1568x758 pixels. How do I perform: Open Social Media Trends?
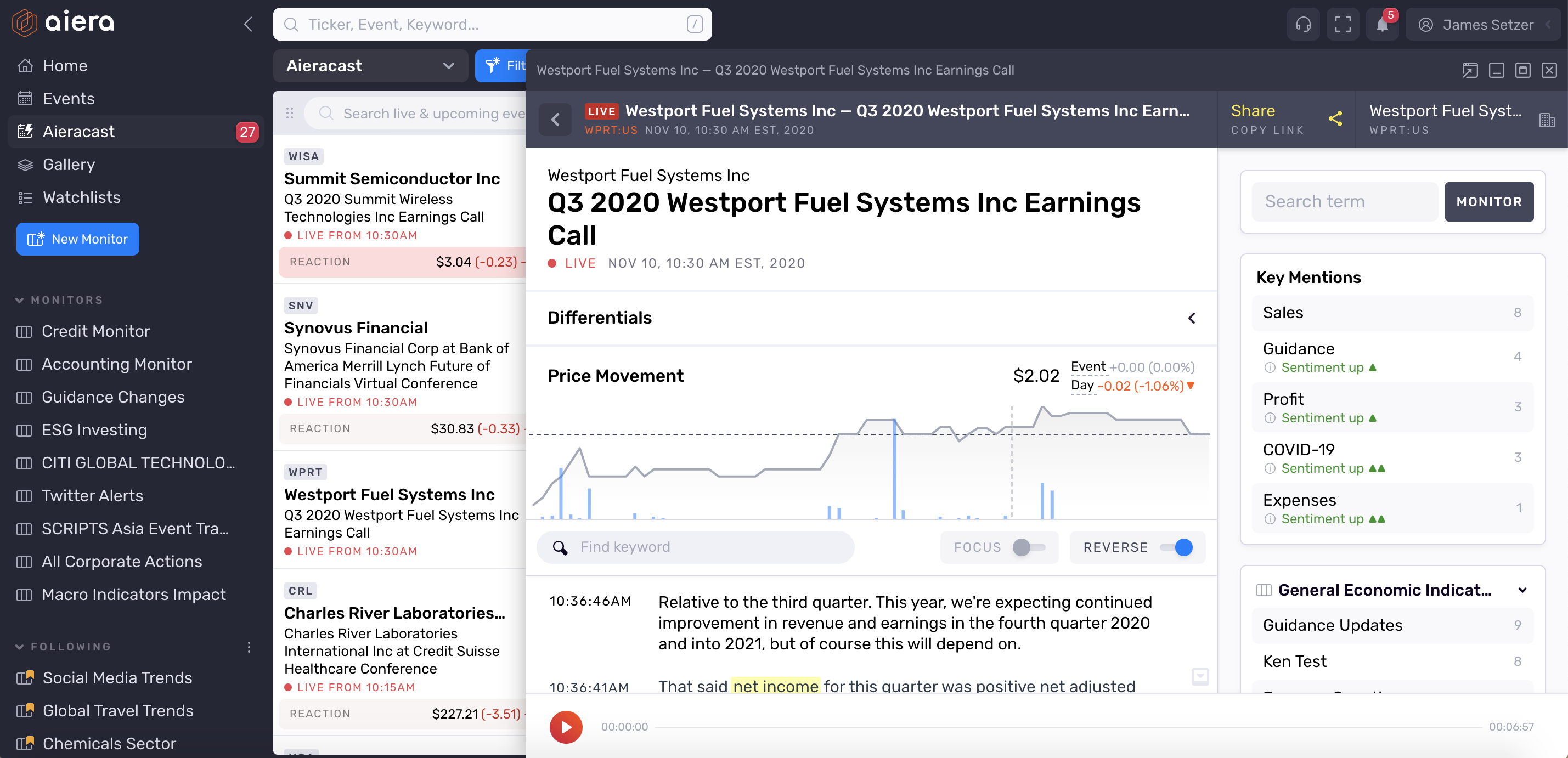pos(104,678)
